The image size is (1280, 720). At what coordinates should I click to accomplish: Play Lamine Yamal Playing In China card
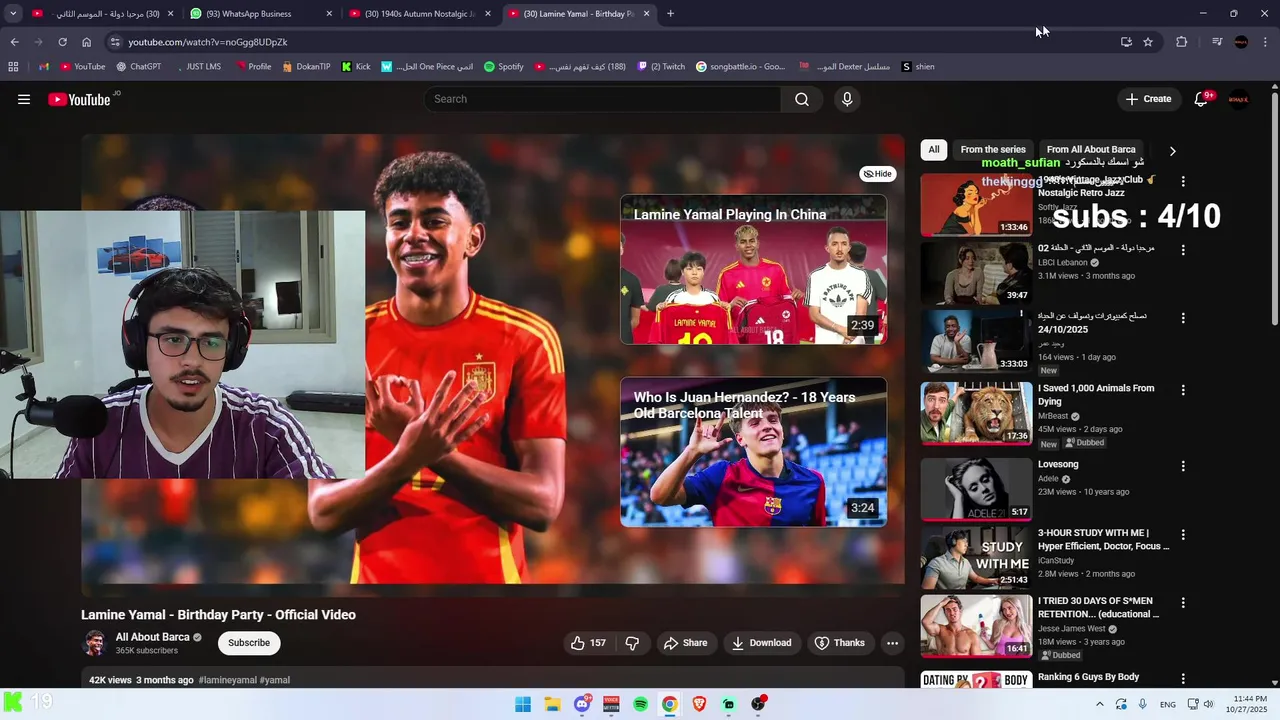(x=753, y=269)
